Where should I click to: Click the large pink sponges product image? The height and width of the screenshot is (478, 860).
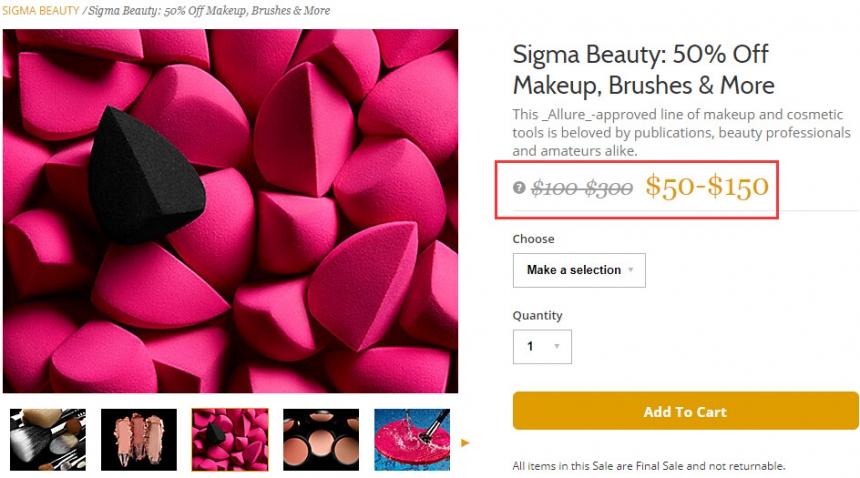point(230,211)
